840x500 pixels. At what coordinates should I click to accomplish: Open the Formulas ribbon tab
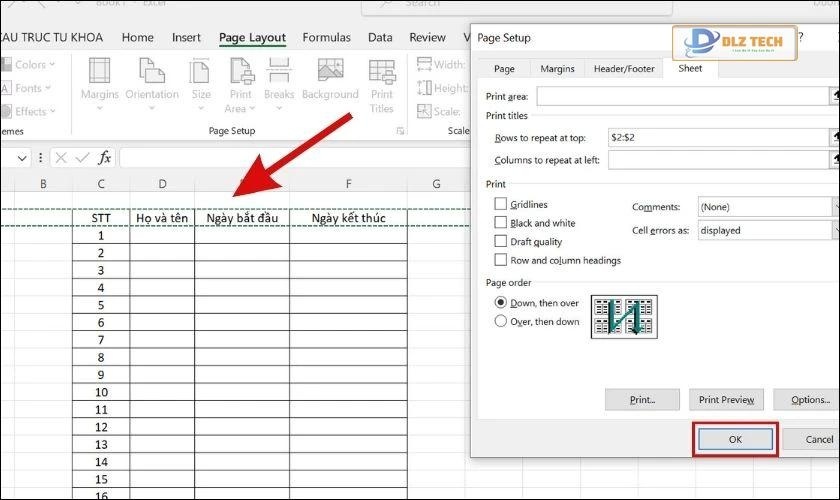coord(326,38)
